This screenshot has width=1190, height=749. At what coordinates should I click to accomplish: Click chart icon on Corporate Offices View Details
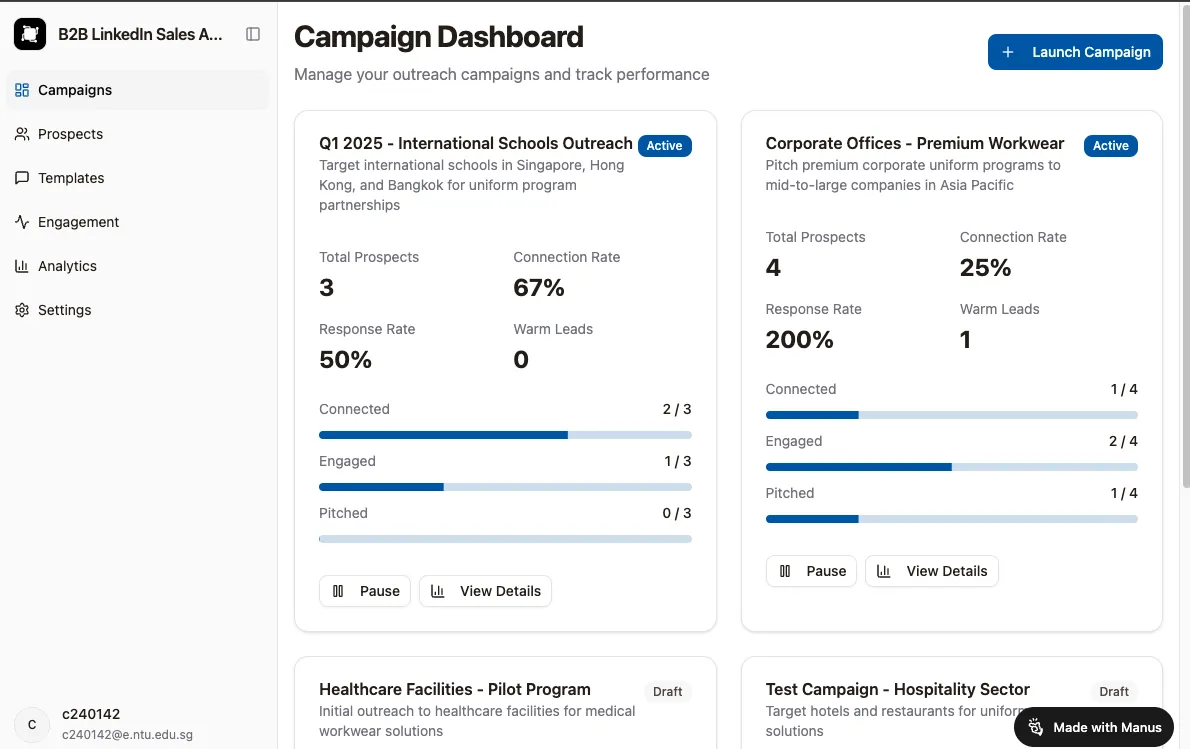(x=883, y=571)
